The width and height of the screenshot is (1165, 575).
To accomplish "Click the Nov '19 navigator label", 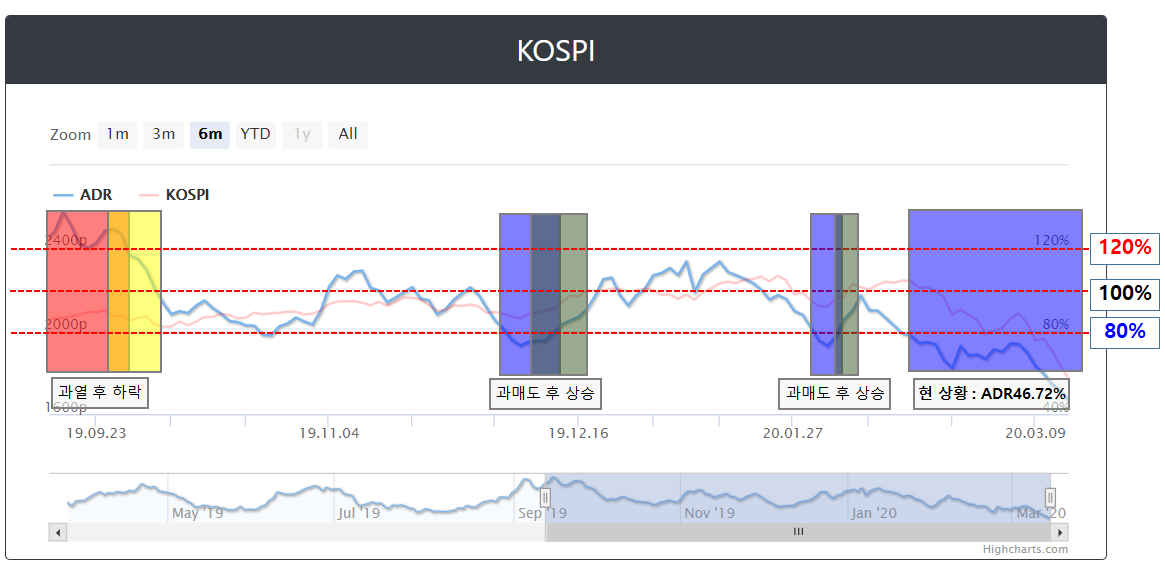I will click(709, 513).
